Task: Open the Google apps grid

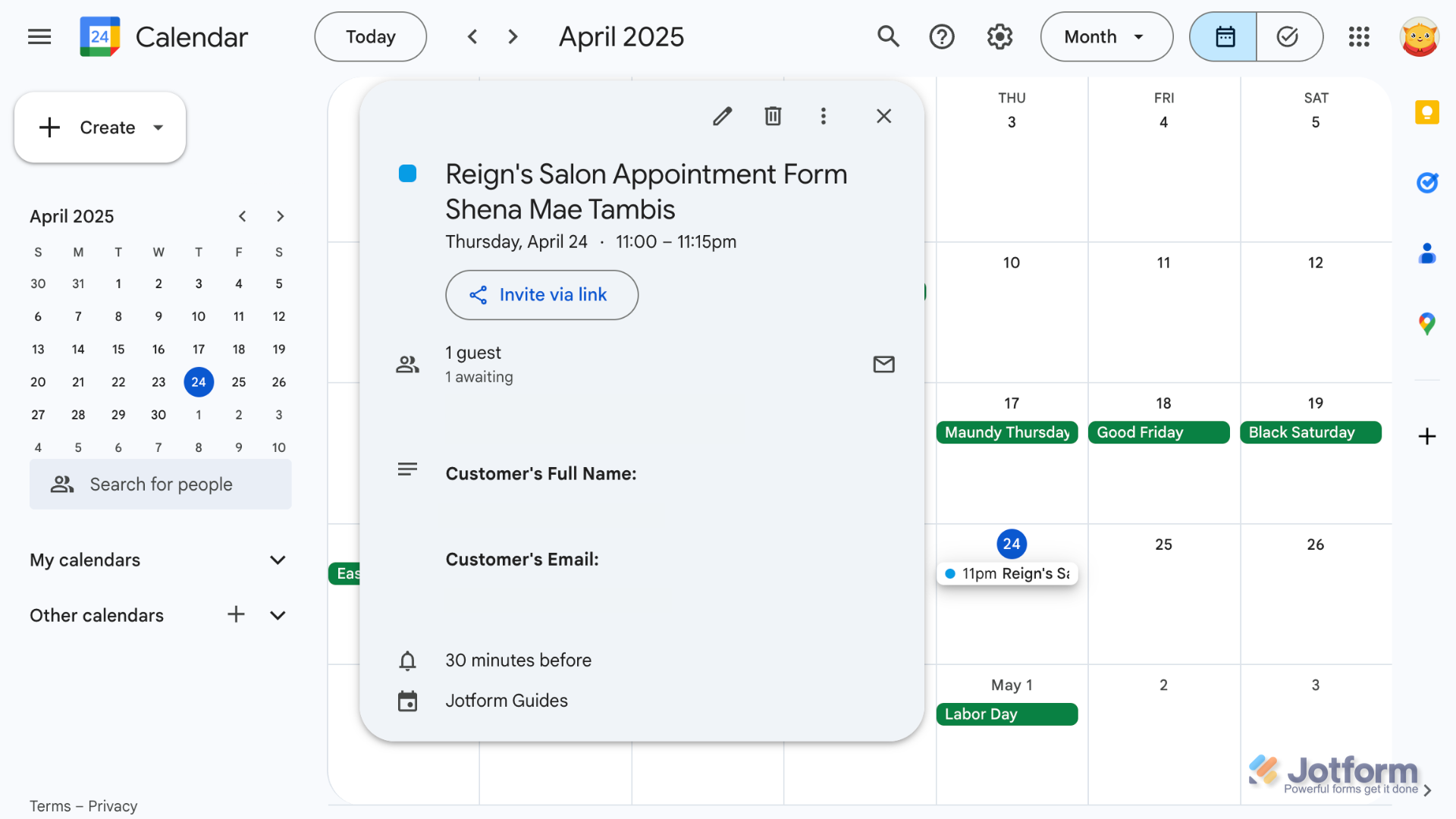Action: coord(1358,36)
